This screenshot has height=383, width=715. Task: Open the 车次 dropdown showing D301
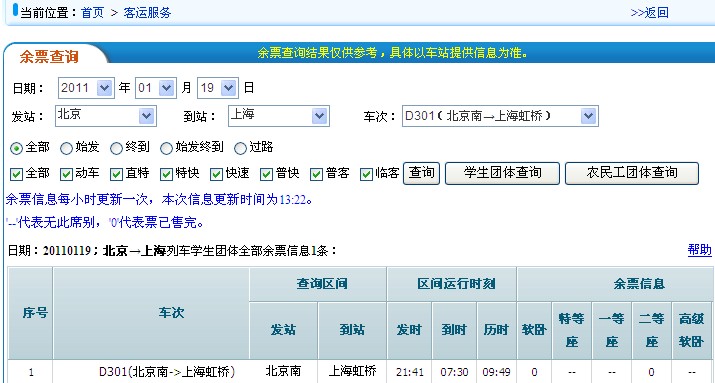coord(500,116)
